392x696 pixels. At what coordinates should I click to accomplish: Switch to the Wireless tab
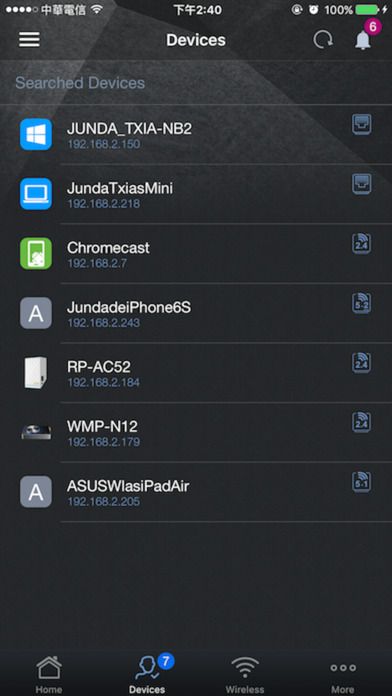point(245,675)
